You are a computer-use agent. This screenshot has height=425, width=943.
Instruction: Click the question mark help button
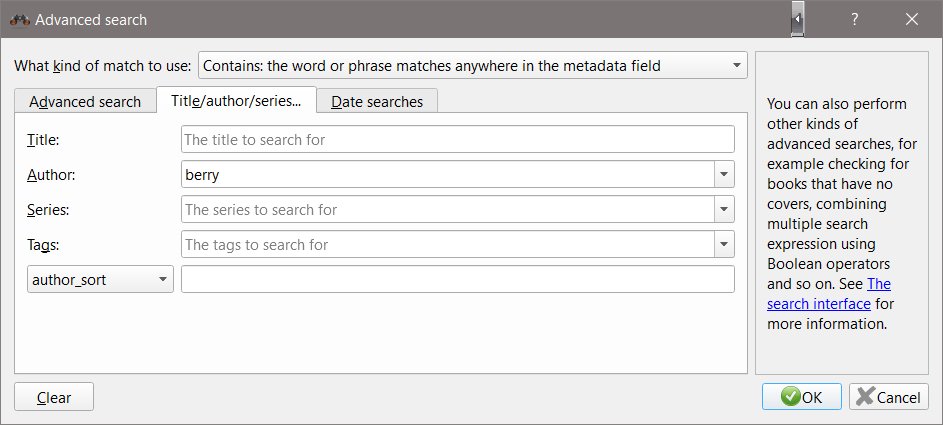coord(856,19)
